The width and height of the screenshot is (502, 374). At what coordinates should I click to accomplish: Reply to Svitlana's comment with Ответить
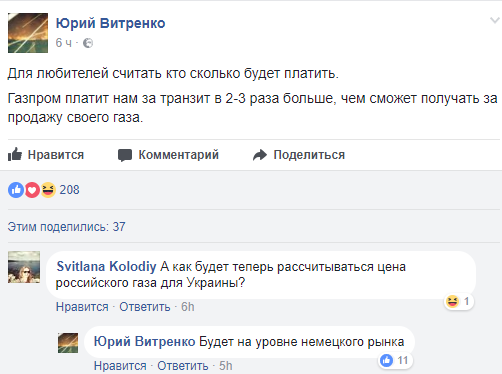click(x=145, y=307)
